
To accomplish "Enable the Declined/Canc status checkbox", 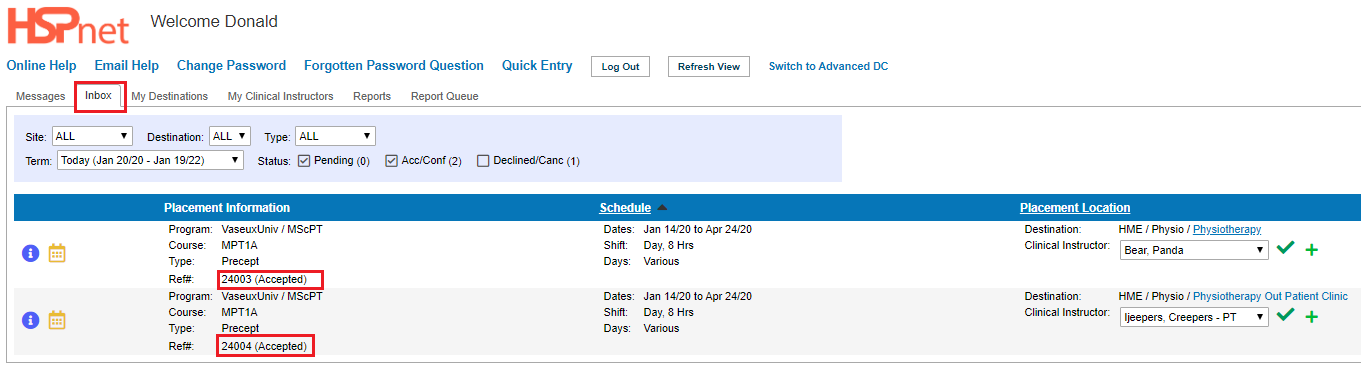I will pyautogui.click(x=483, y=160).
